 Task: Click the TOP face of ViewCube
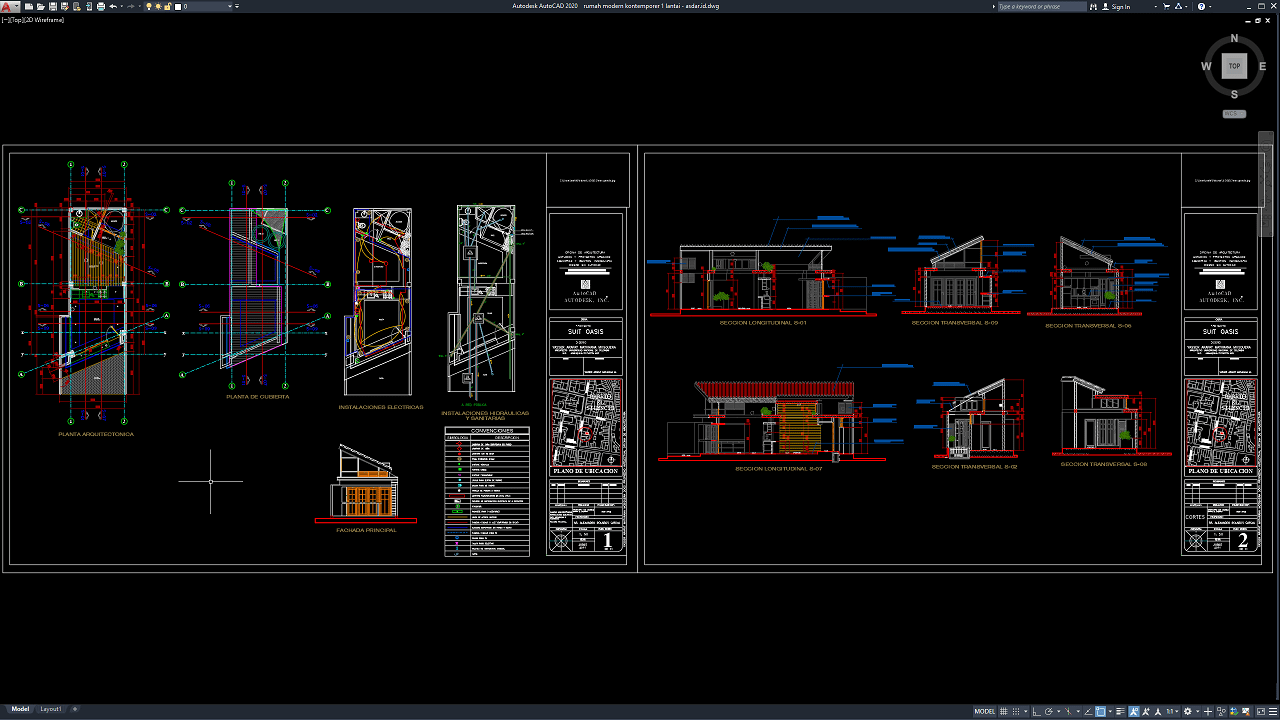(x=1234, y=66)
